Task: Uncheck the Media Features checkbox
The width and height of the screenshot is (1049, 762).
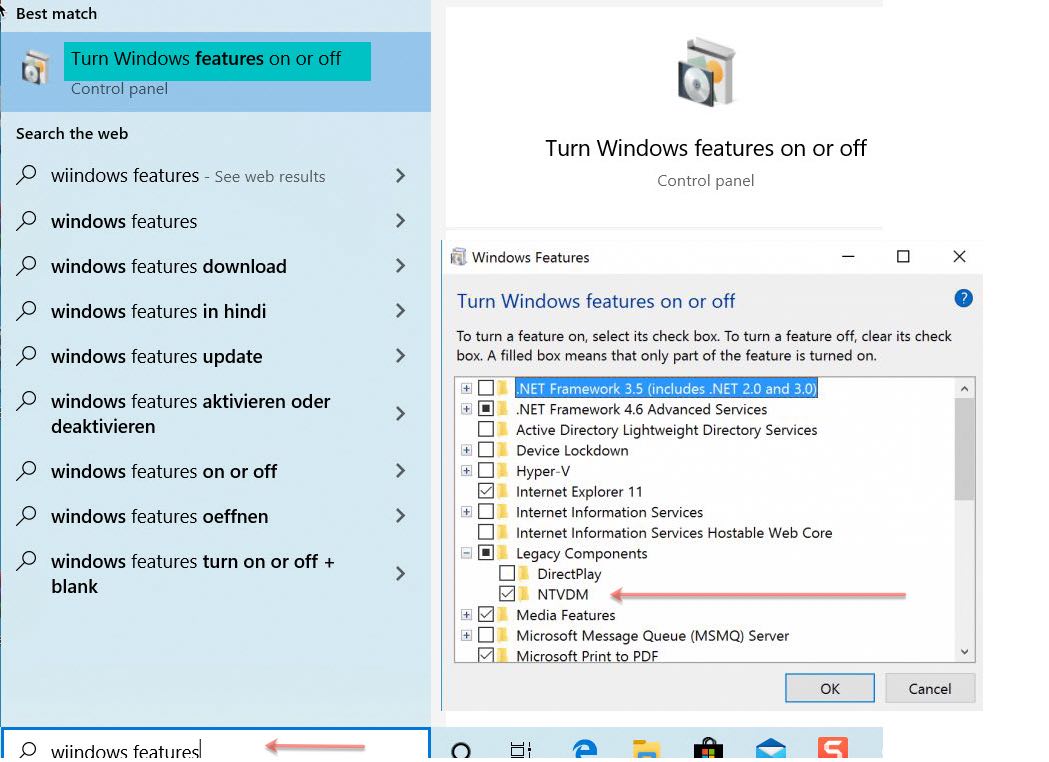Action: tap(486, 614)
